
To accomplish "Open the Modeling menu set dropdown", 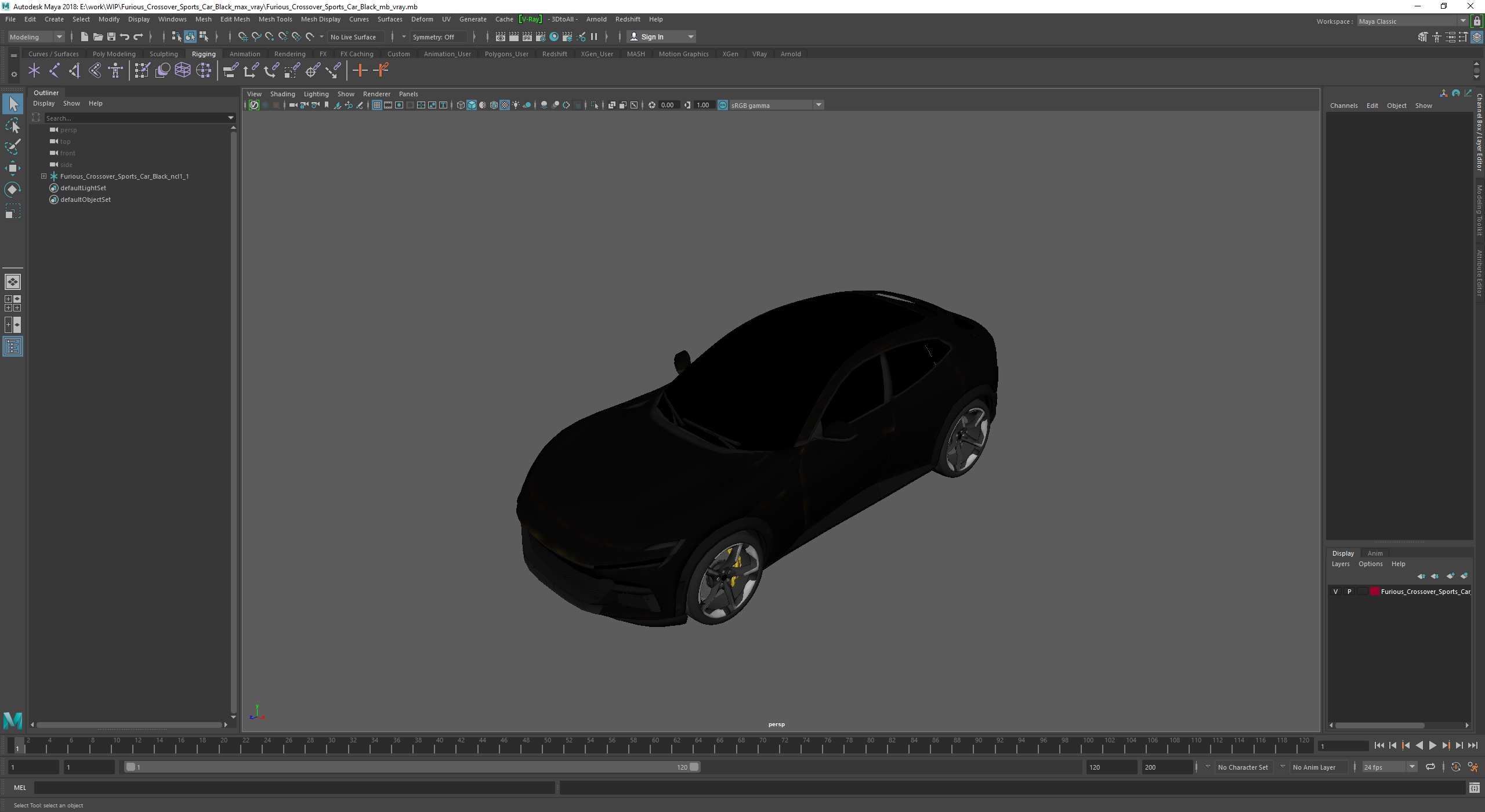I will 36,37.
